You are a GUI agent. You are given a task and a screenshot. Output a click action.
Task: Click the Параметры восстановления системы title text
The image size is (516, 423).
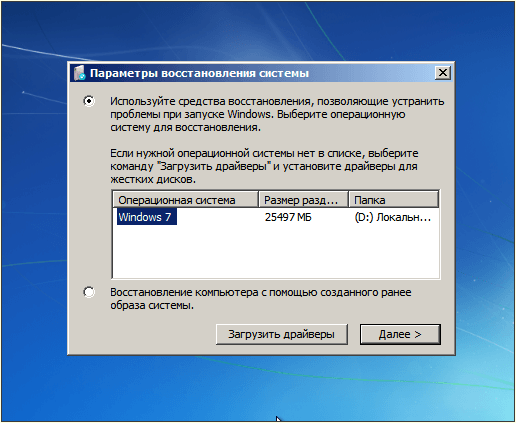click(x=199, y=73)
